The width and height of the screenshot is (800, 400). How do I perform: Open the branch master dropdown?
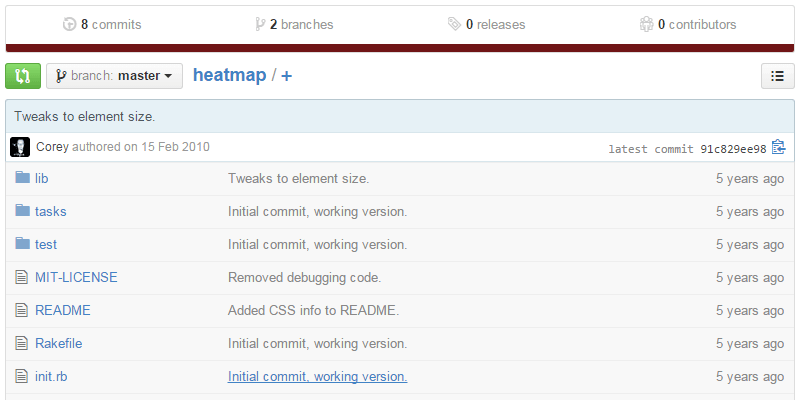click(114, 76)
